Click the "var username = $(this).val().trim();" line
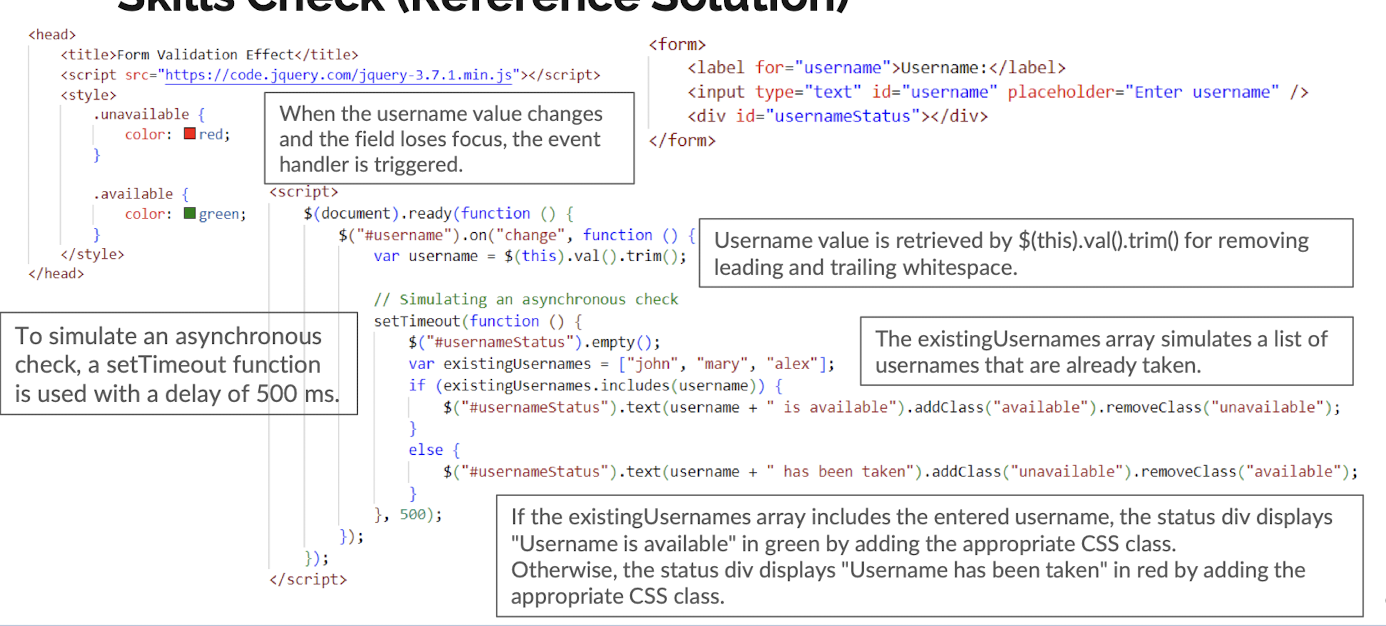 [x=530, y=256]
